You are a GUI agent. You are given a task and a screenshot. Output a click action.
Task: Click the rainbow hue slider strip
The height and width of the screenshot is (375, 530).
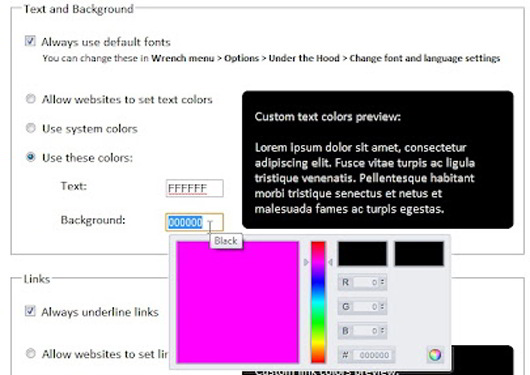318,302
